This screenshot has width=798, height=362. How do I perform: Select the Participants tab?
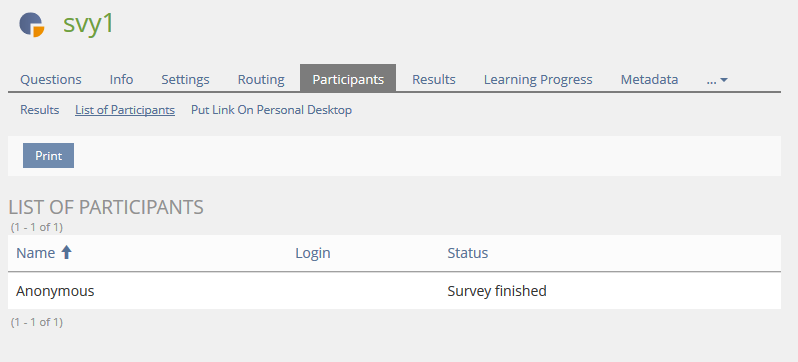[x=348, y=78]
